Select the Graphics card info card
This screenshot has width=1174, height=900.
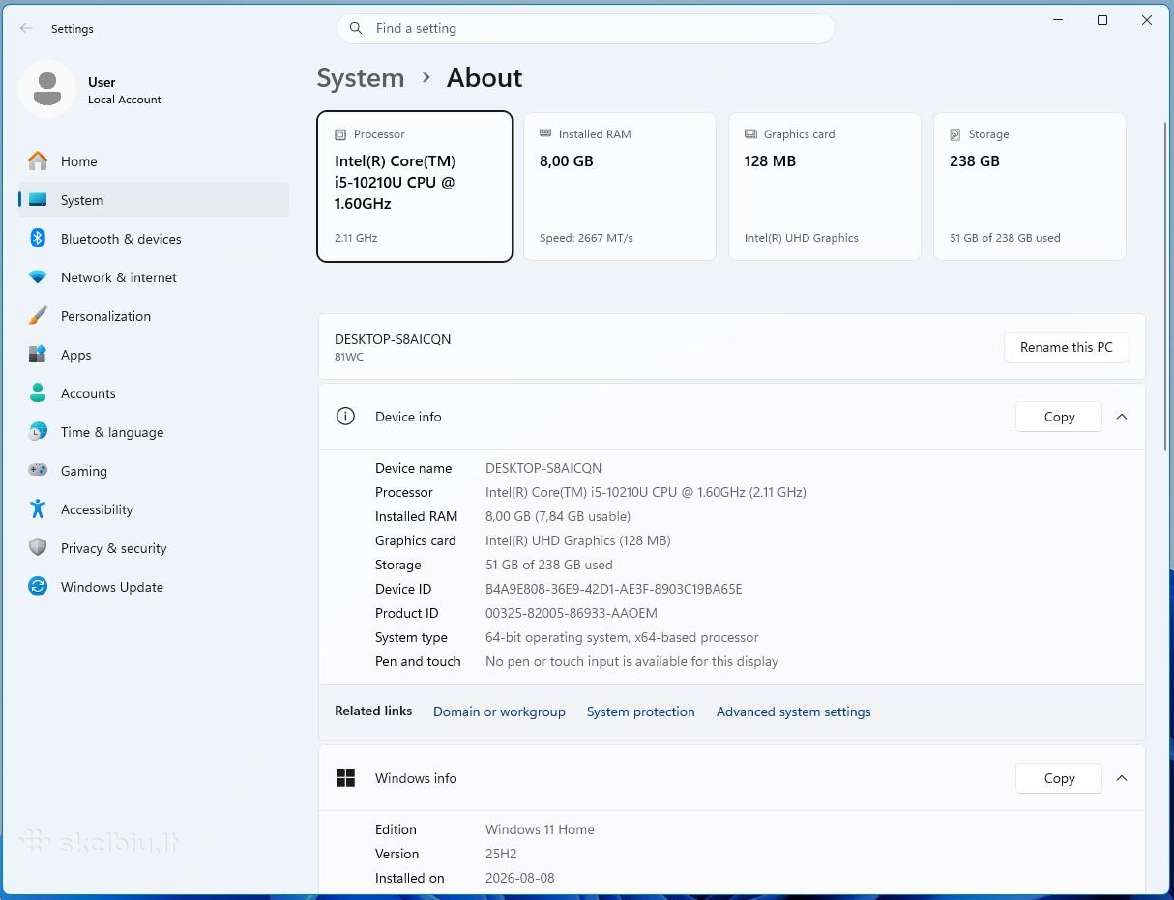[825, 186]
